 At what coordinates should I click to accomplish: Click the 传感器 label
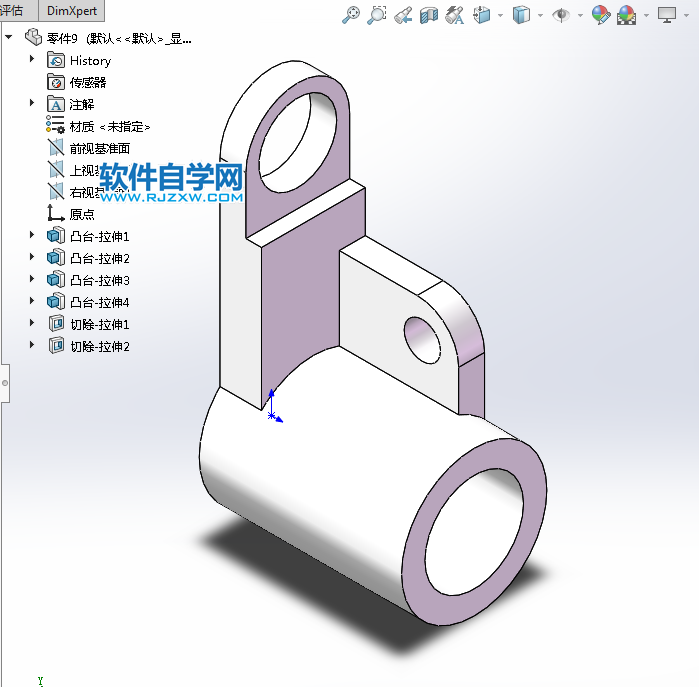88,82
